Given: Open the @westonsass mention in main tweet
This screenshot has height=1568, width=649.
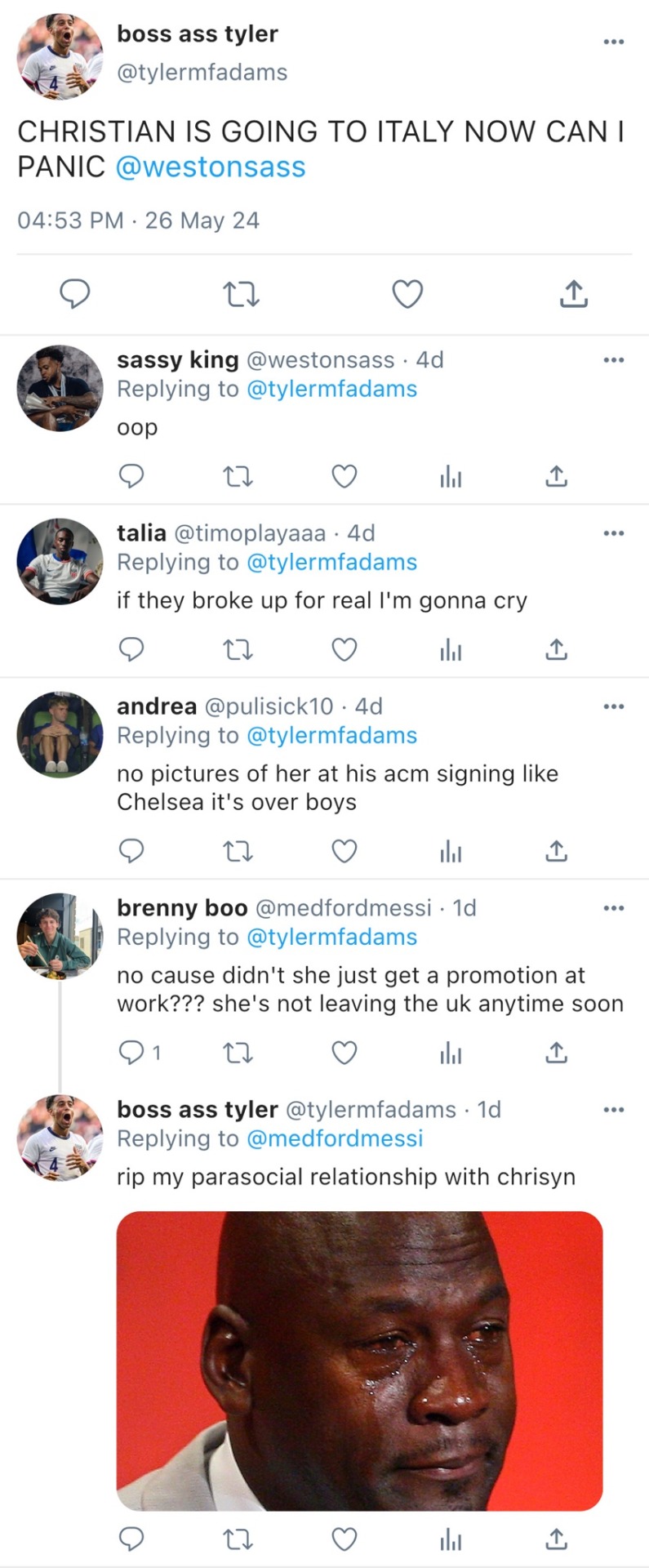Looking at the screenshot, I should (211, 167).
